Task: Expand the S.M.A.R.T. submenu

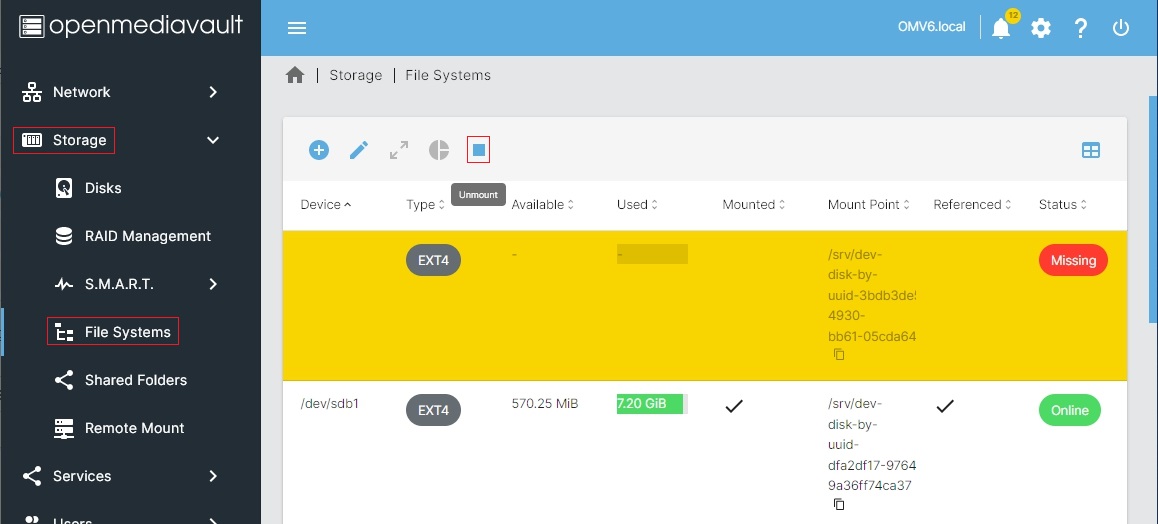Action: pos(212,284)
